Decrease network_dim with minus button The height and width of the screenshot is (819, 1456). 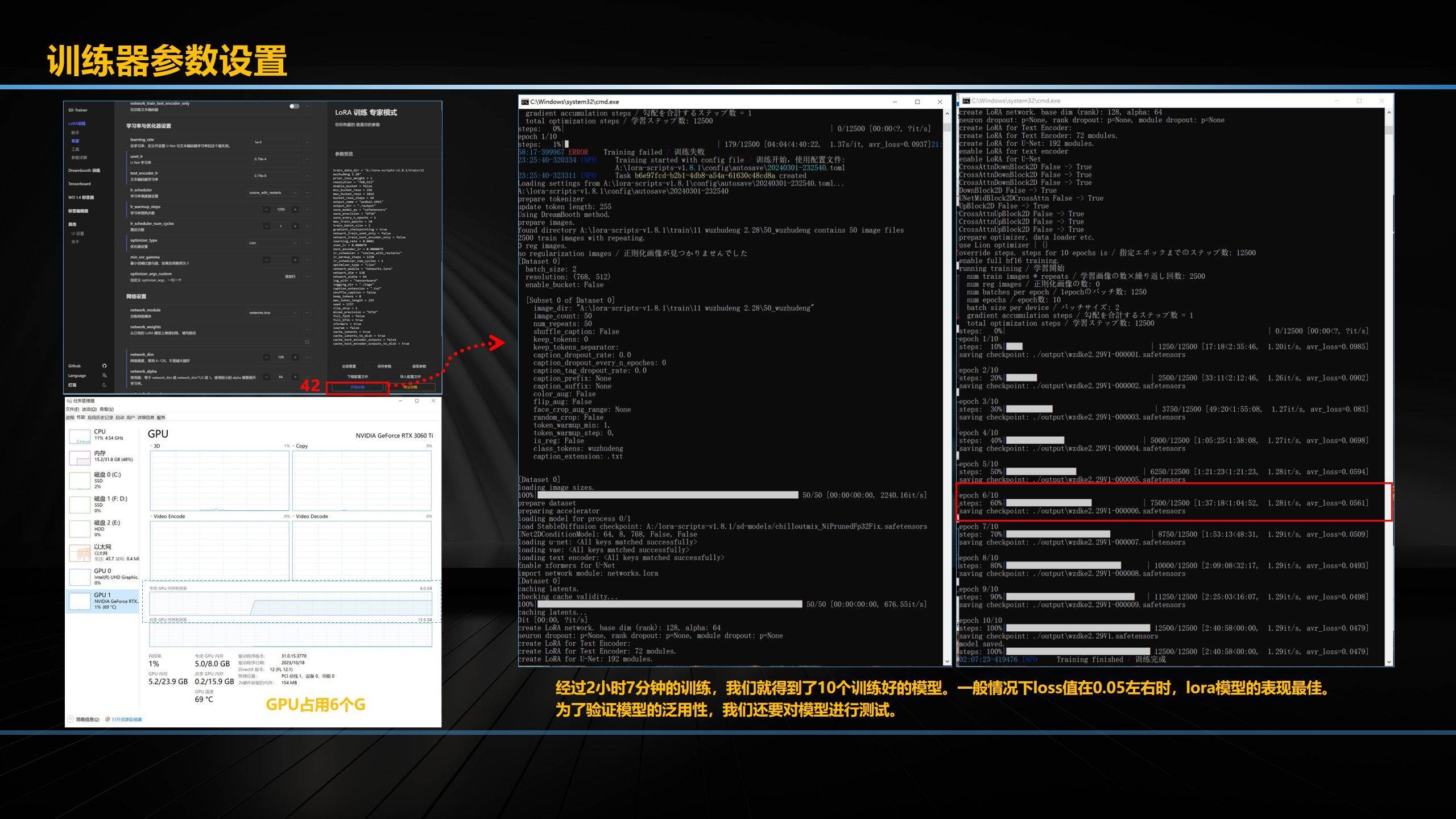pos(266,357)
